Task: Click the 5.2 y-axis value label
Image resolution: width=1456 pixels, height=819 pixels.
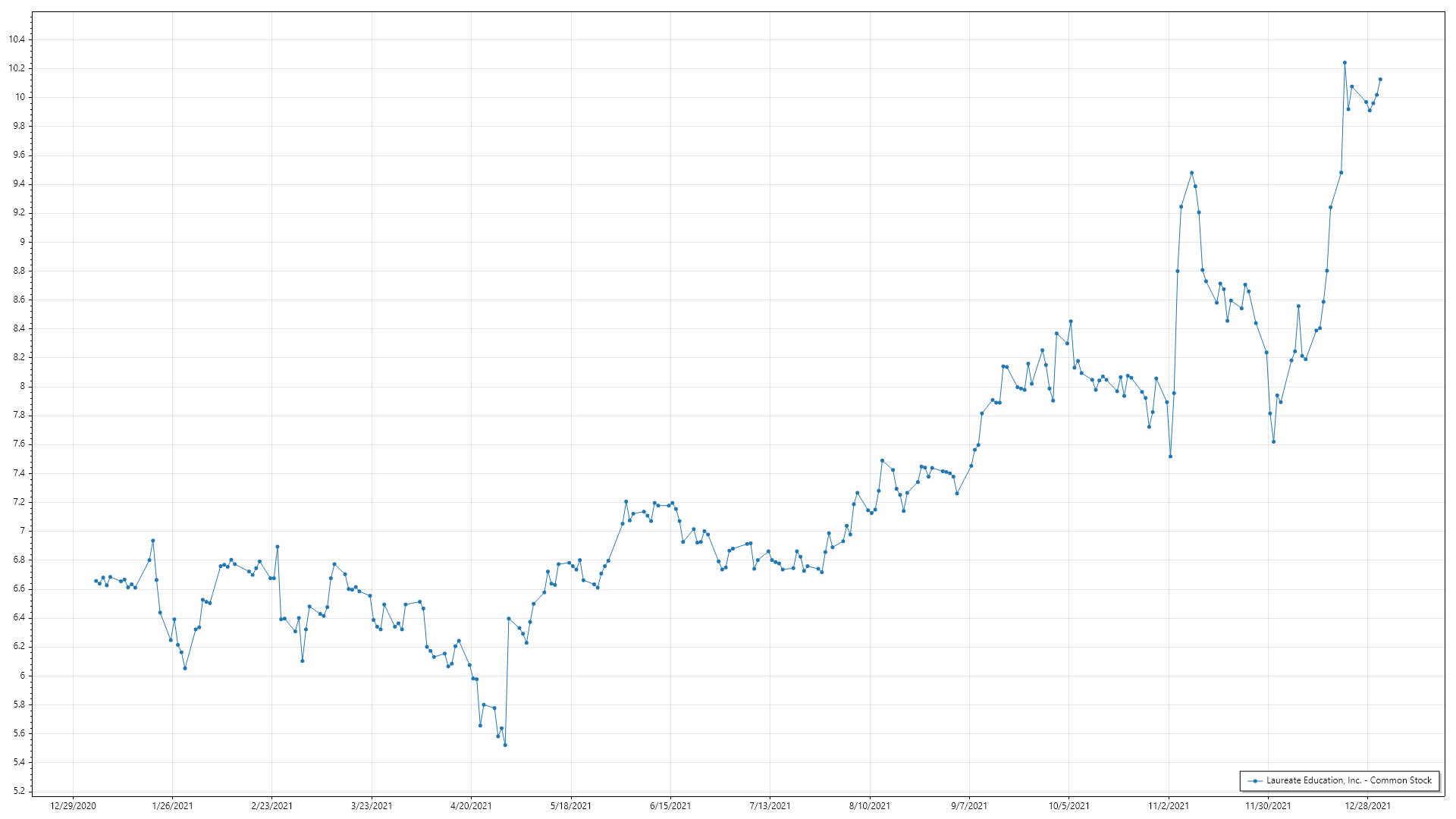Action: [x=19, y=791]
